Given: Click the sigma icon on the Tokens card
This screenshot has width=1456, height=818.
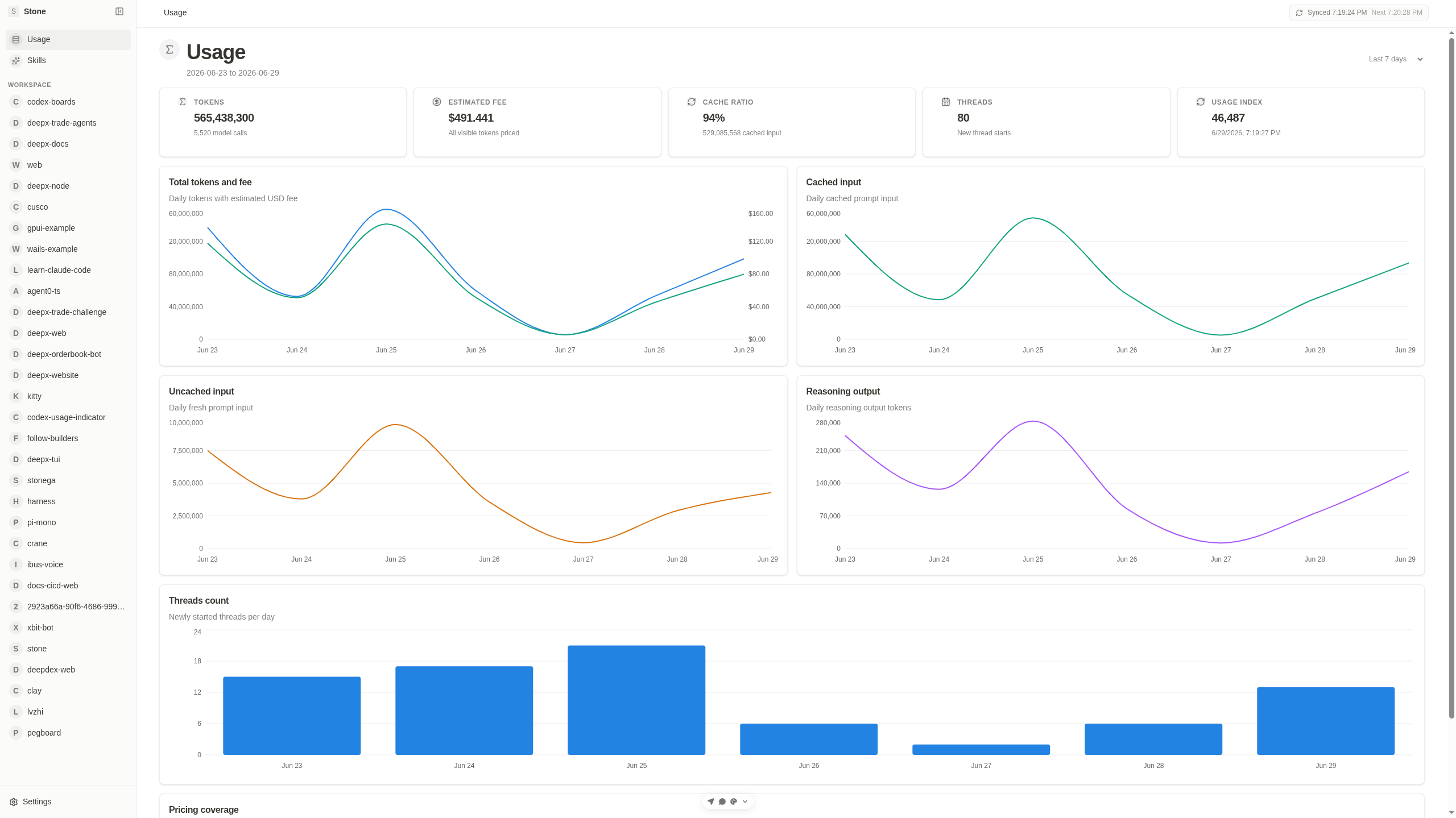Looking at the screenshot, I should point(183,102).
